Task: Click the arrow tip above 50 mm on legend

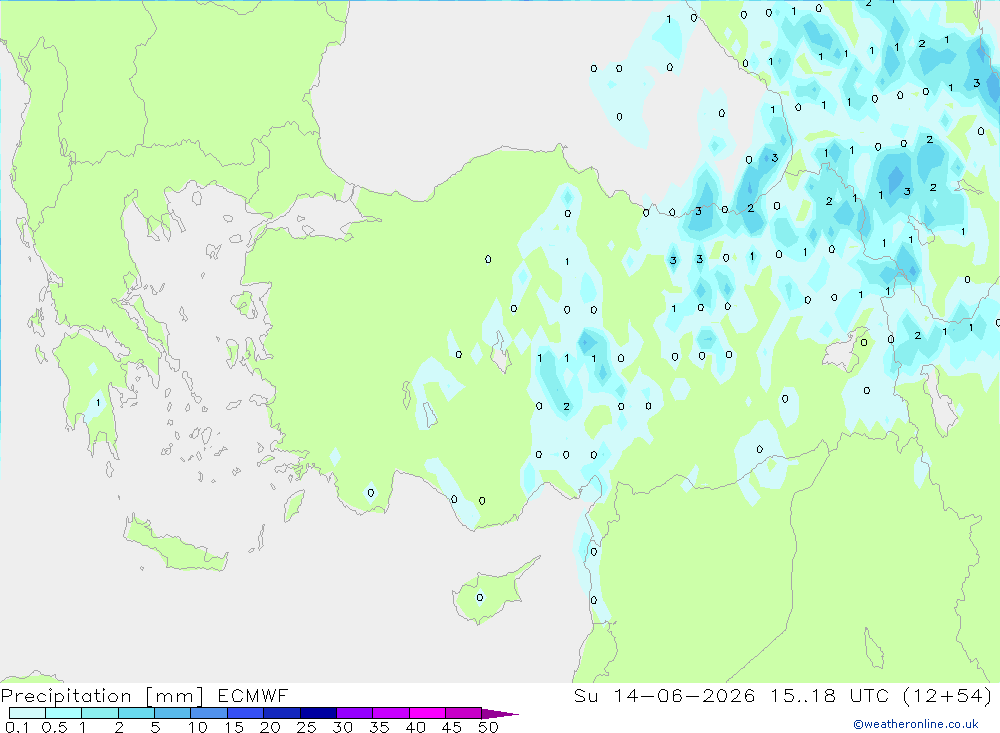Action: pyautogui.click(x=499, y=714)
